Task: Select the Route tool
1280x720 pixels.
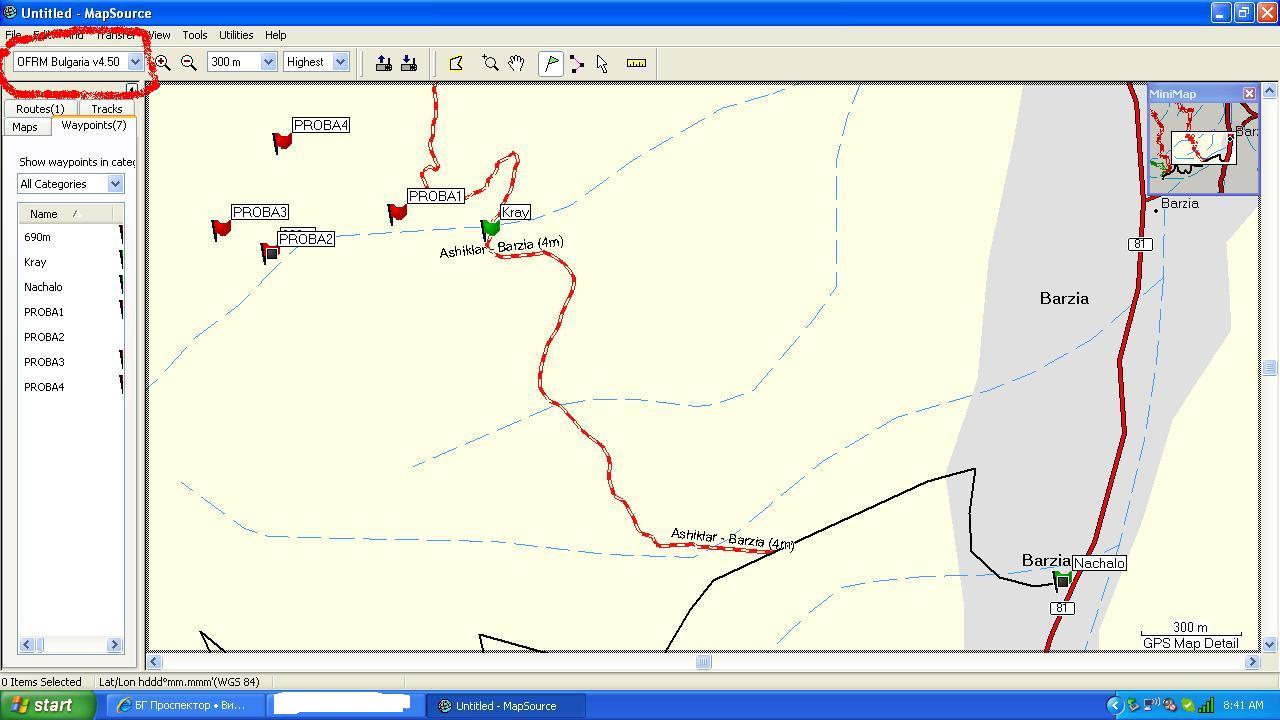Action: pyautogui.click(x=577, y=63)
